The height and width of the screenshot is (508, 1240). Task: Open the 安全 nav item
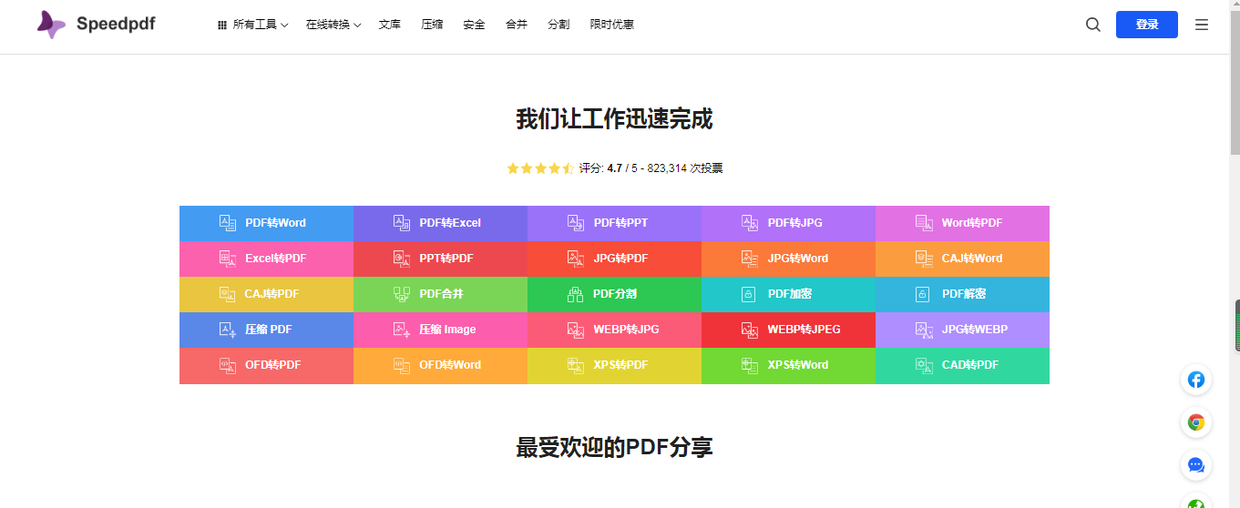474,24
